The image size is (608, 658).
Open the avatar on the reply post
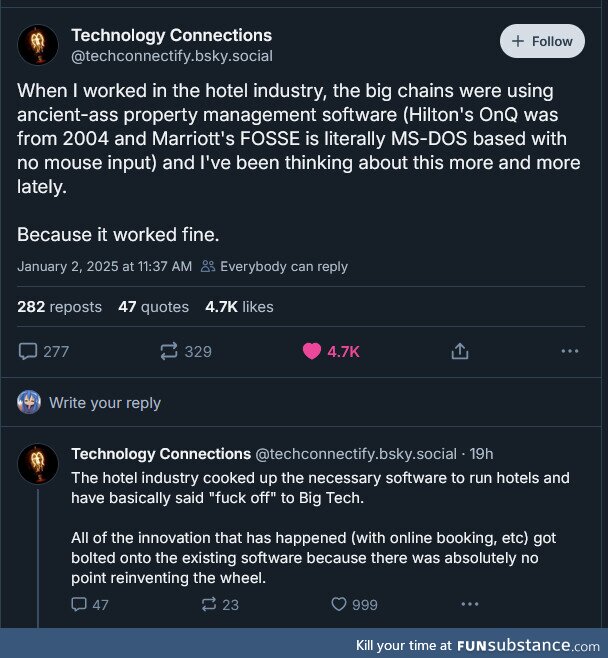pos(38,464)
